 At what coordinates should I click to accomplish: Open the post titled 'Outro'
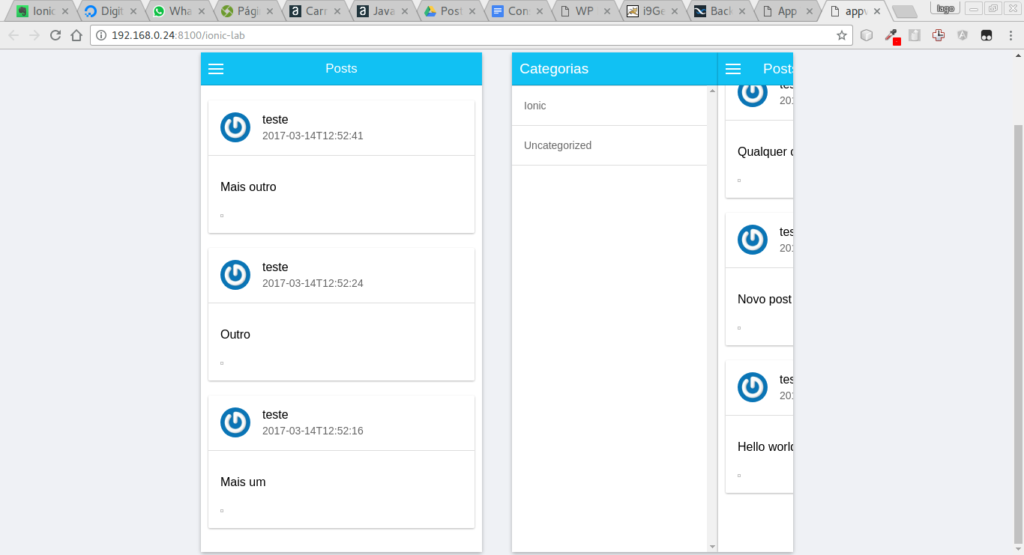236,334
